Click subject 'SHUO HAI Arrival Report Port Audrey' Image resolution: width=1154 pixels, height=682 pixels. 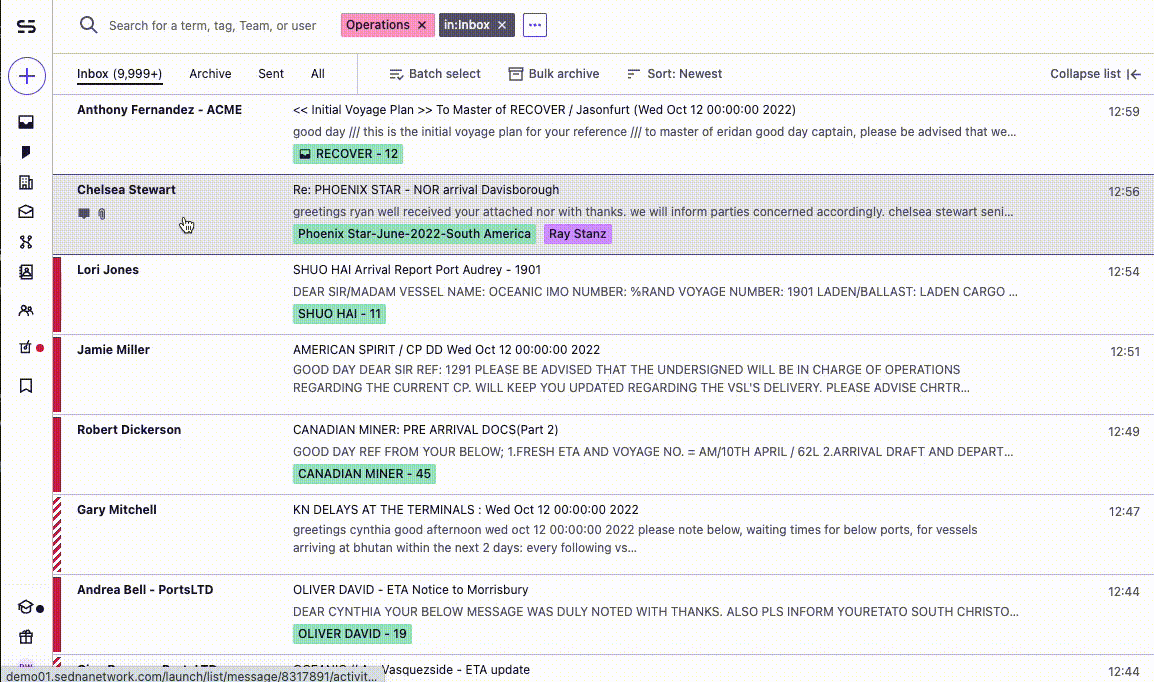coord(417,270)
